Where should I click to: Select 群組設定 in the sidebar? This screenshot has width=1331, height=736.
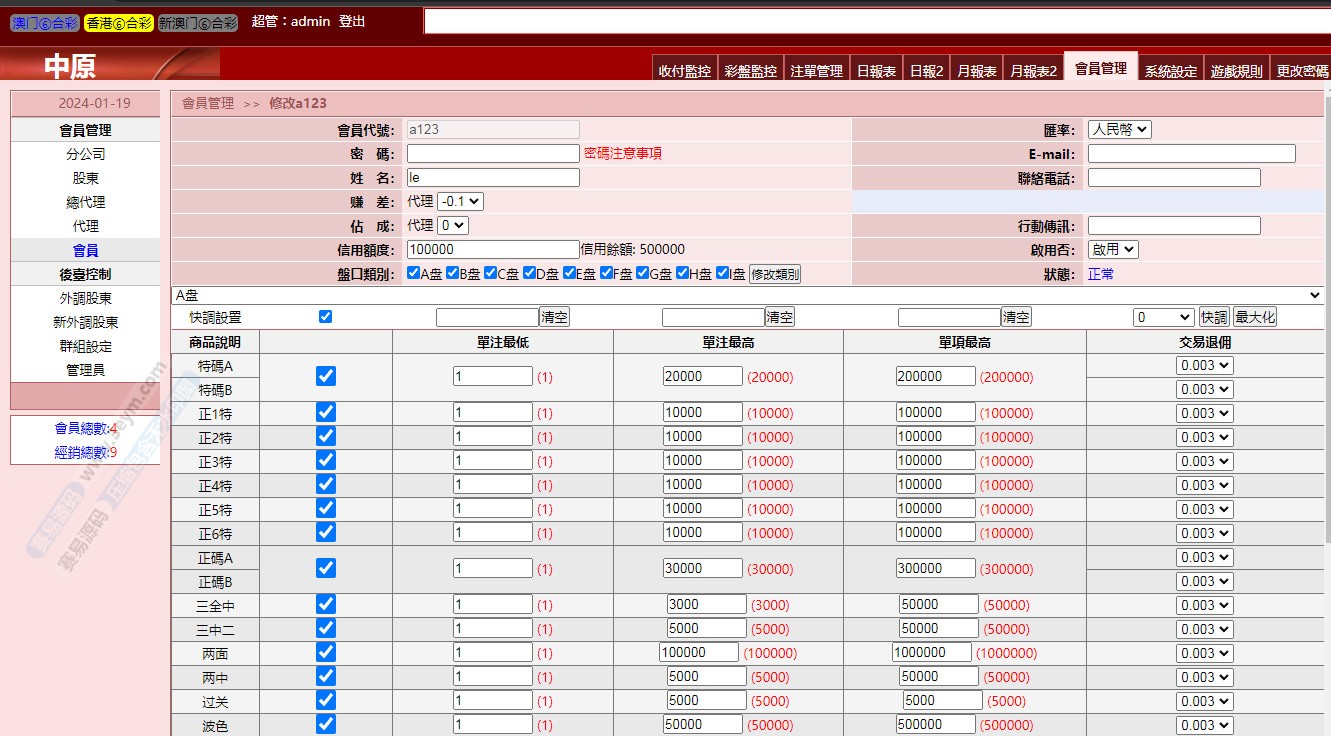86,346
